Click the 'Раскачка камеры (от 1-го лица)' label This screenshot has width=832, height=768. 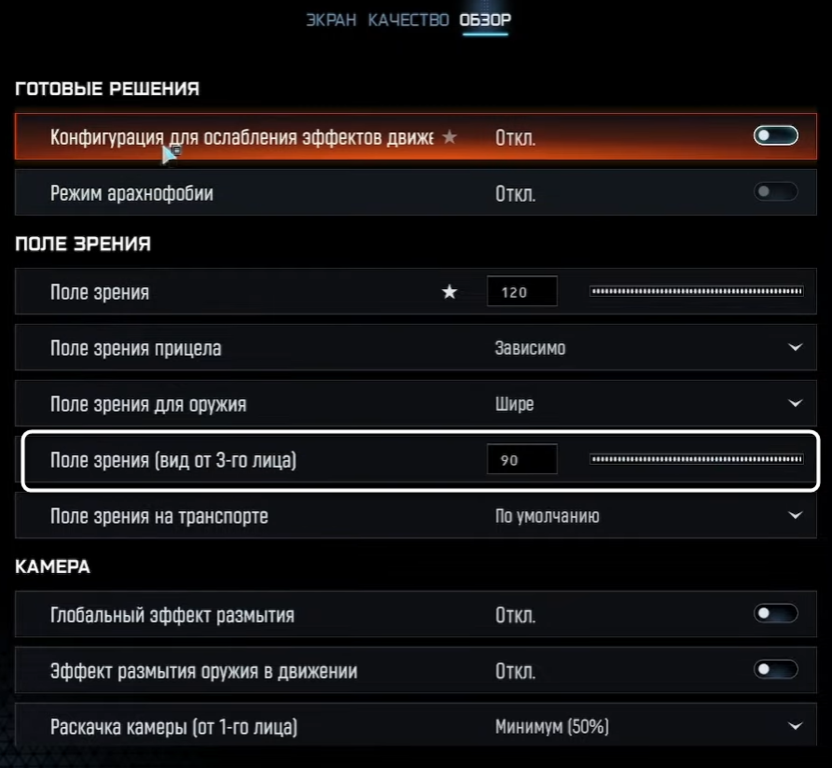pyautogui.click(x=174, y=726)
